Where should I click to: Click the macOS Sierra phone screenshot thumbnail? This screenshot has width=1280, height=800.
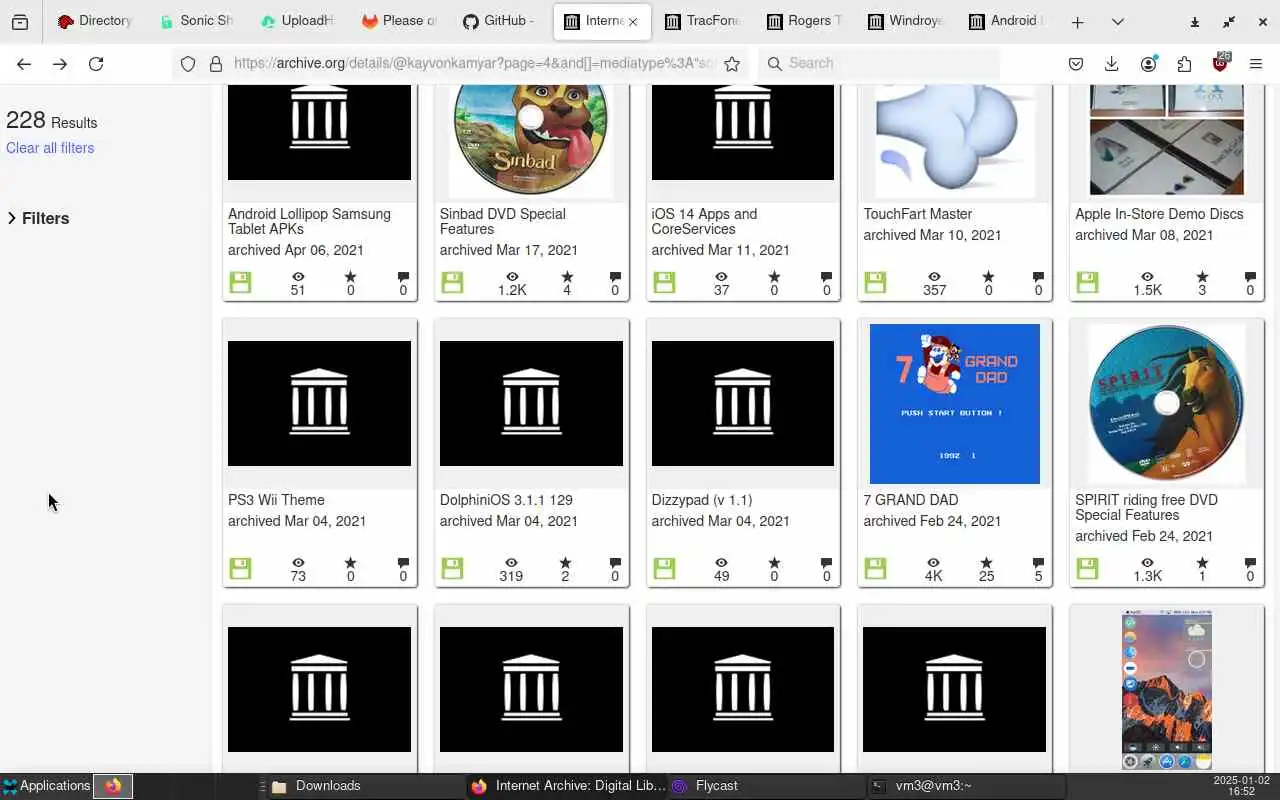[x=1167, y=690]
